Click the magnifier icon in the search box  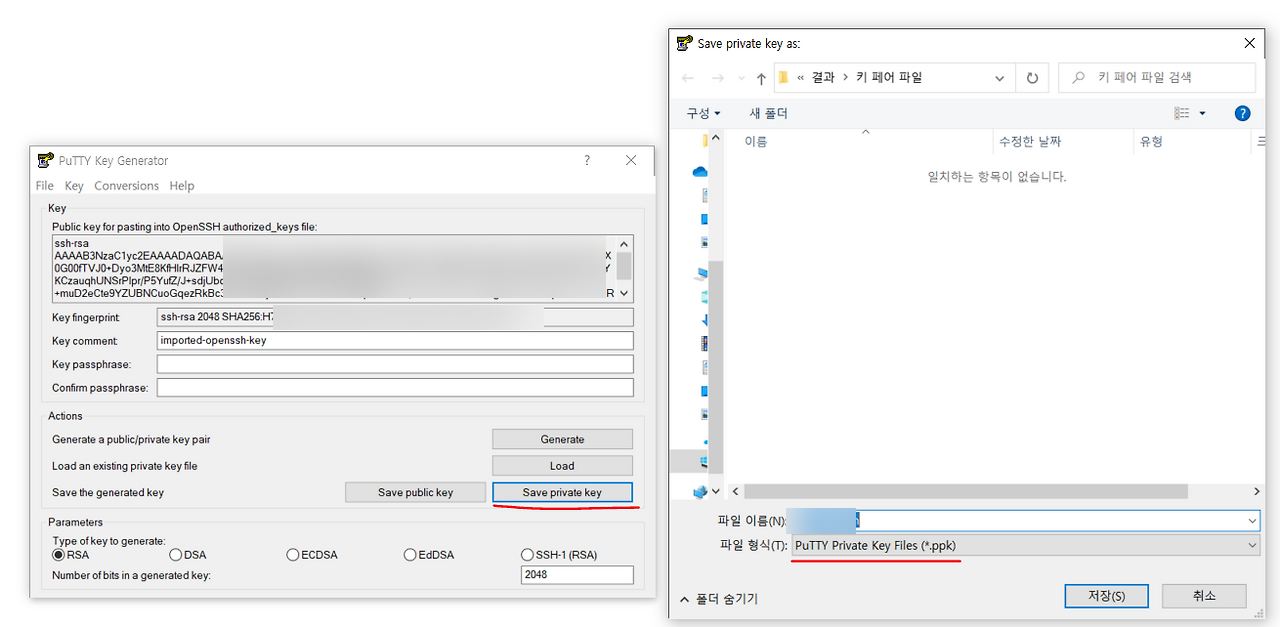[1078, 78]
